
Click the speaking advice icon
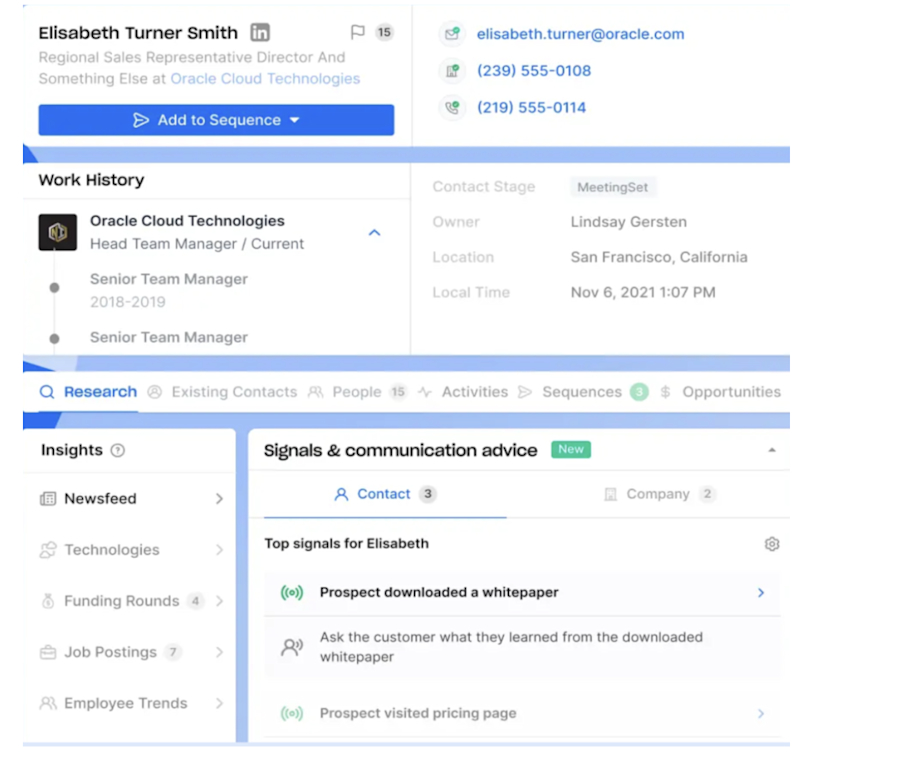click(292, 647)
